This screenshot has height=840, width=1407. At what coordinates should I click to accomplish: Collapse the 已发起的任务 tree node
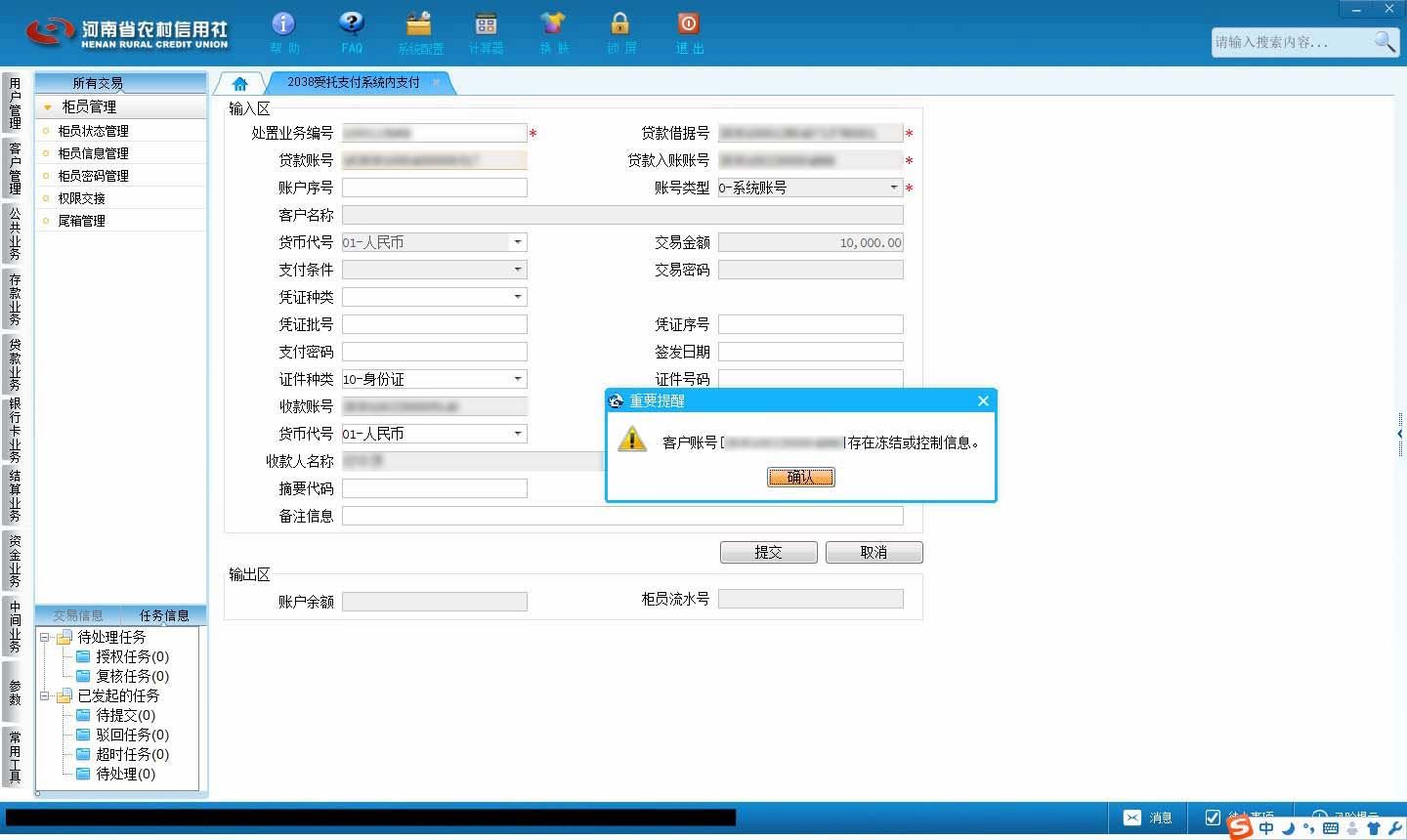pos(44,695)
